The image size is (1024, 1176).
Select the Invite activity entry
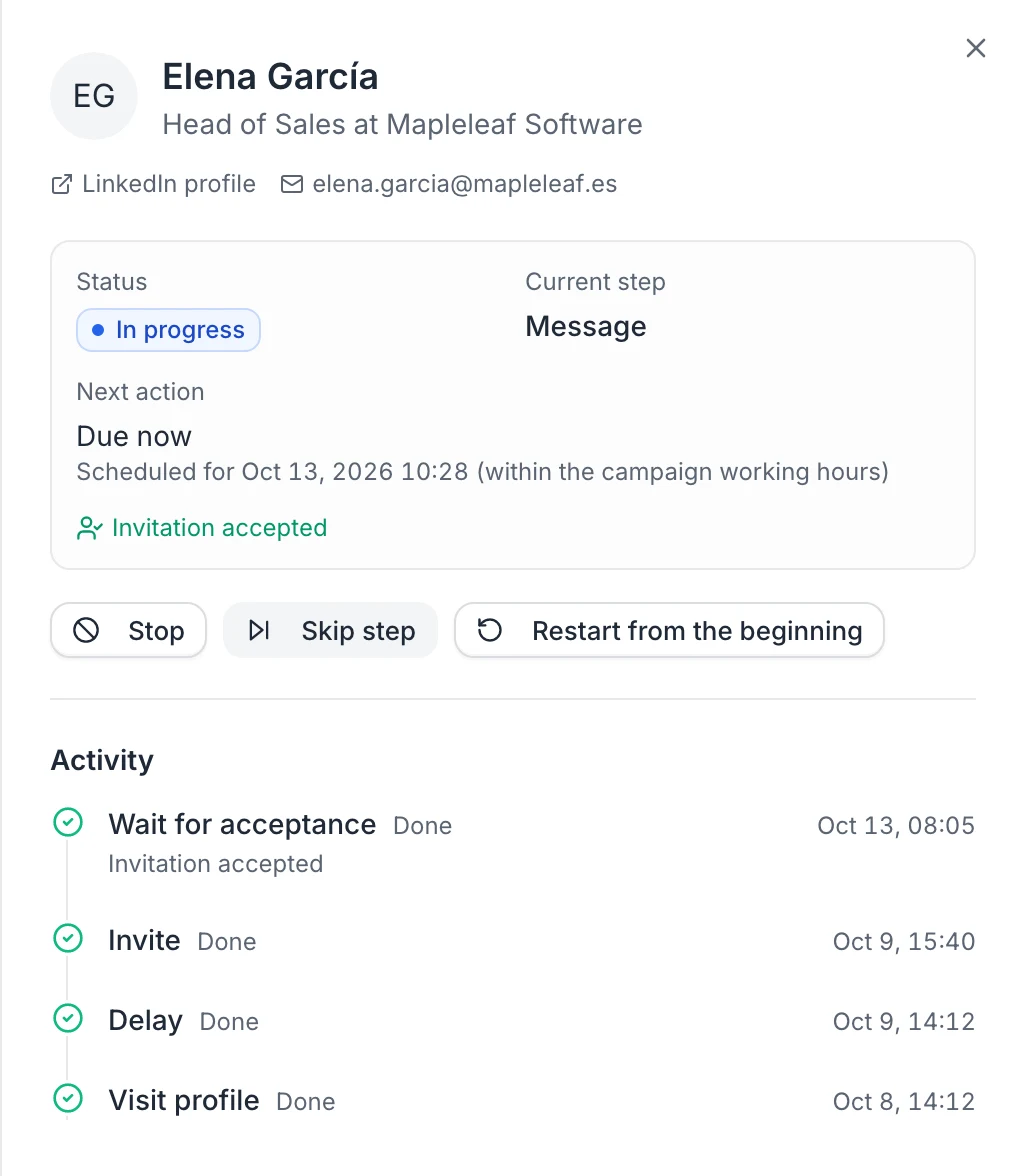[x=513, y=940]
